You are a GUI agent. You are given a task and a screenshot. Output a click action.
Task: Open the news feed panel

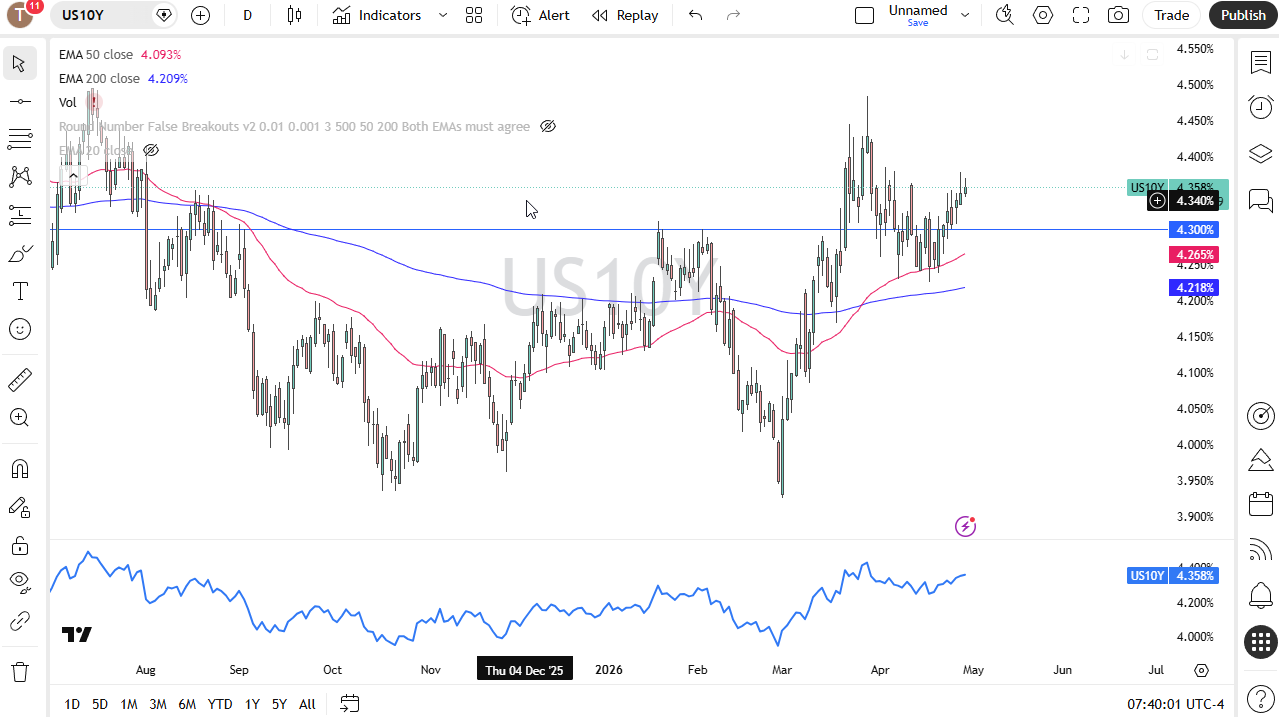pos(1260,550)
